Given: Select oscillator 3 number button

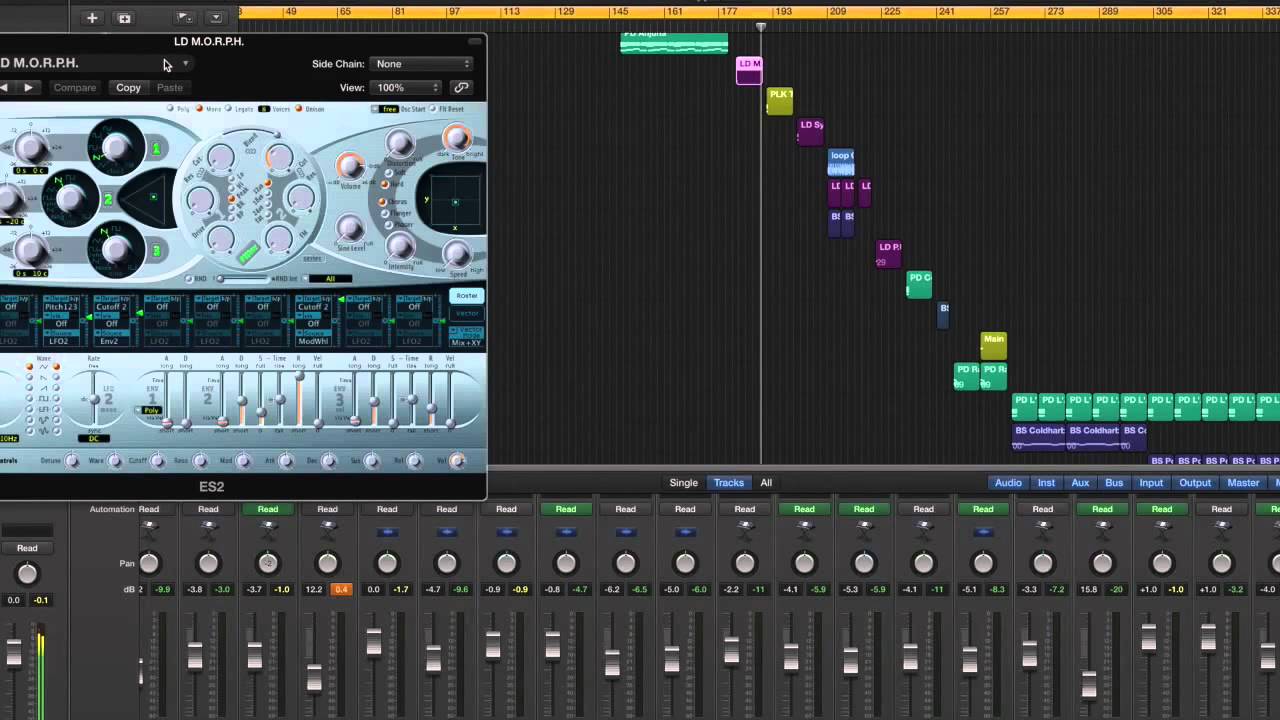Looking at the screenshot, I should tap(156, 250).
